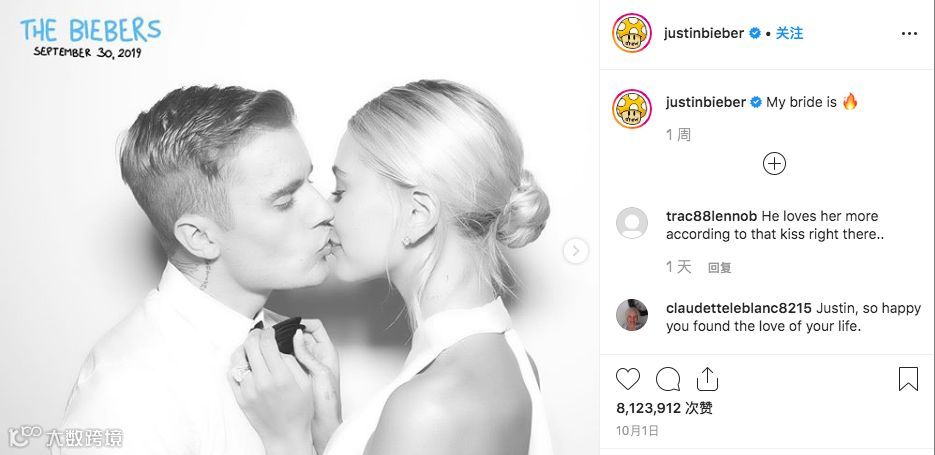Screen dimensions: 935x455
Task: Click the black-and-white wedding kiss photo
Action: click(x=299, y=227)
